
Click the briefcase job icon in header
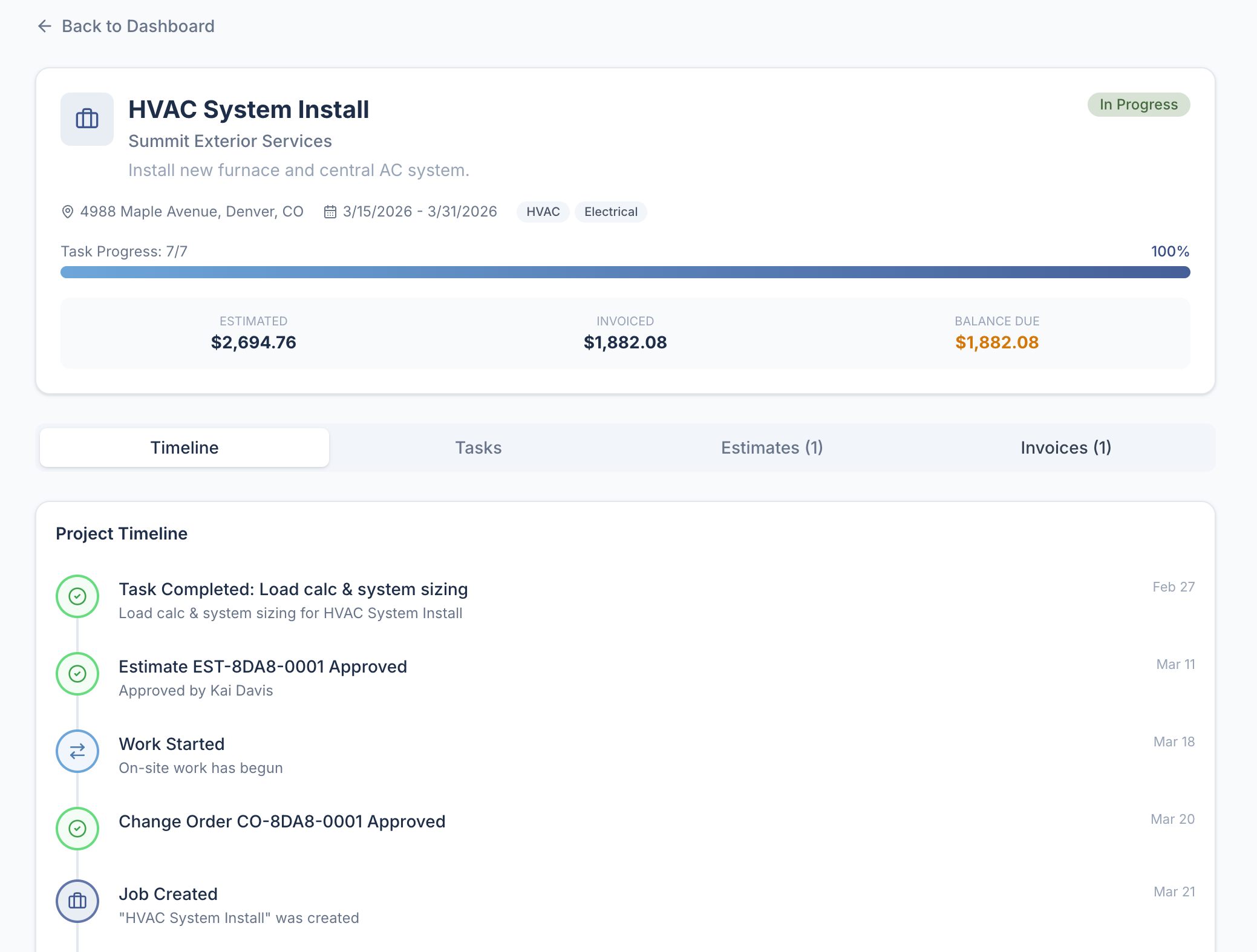[x=87, y=119]
